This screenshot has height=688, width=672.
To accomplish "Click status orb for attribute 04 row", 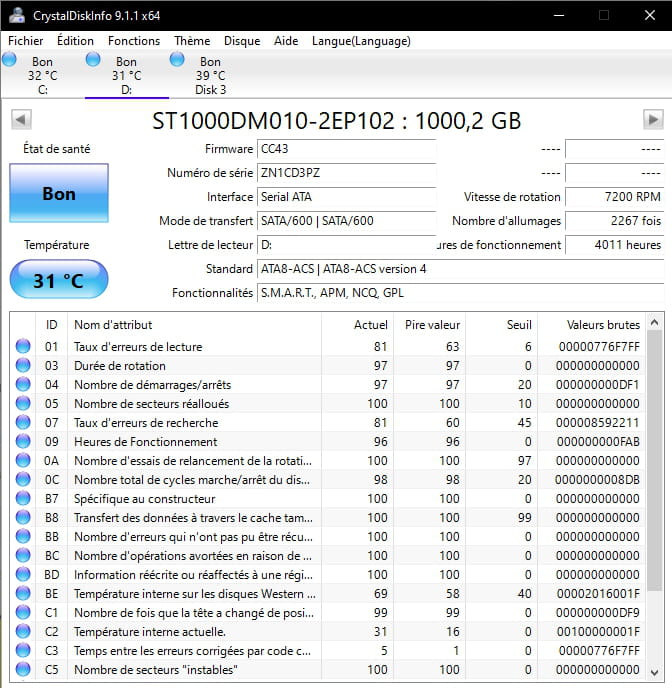I will 23,384.
